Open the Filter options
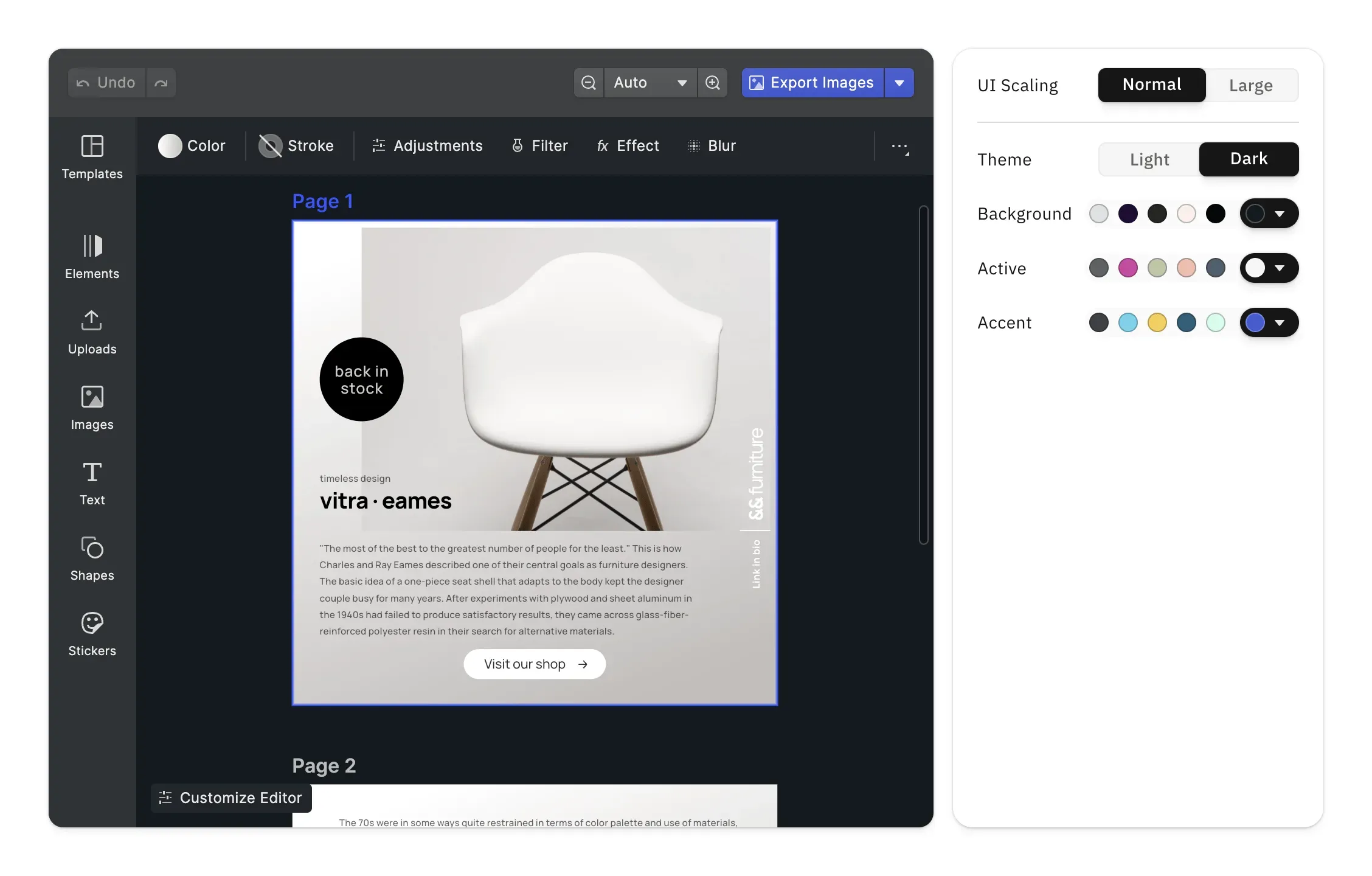This screenshot has width=1372, height=876. coord(540,146)
